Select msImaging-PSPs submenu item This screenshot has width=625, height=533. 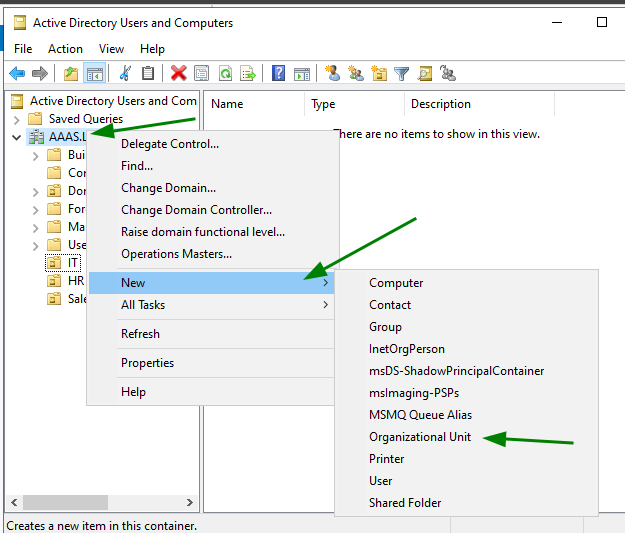[466, 393]
